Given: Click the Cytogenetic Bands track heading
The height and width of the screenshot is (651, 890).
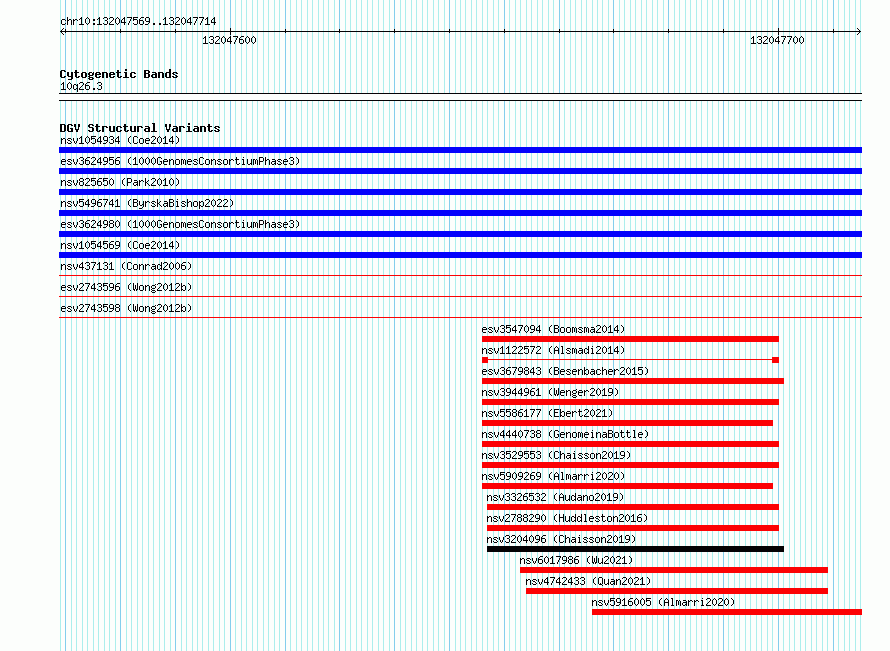Looking at the screenshot, I should pyautogui.click(x=119, y=74).
